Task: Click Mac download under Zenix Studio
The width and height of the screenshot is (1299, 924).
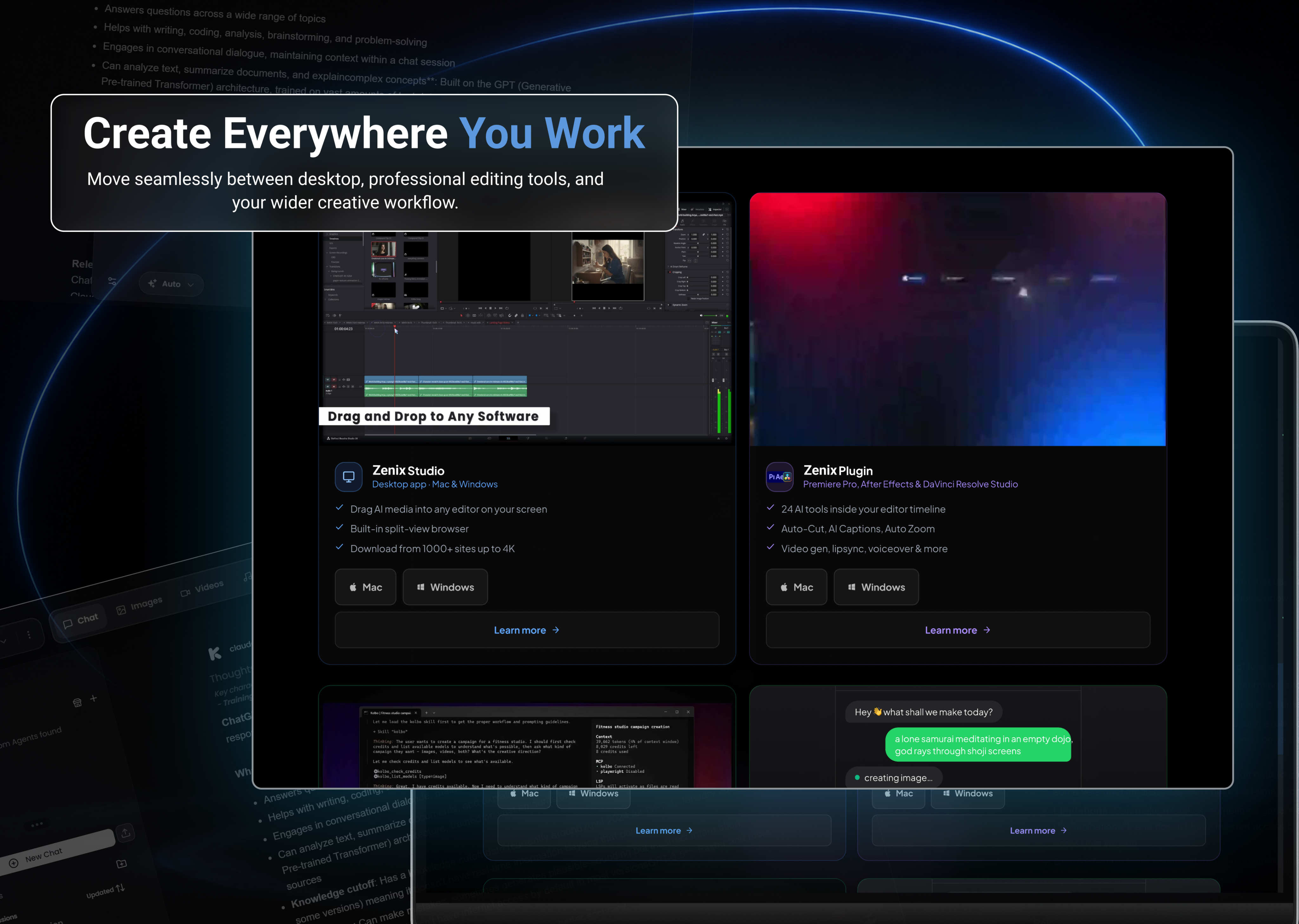Action: [x=365, y=587]
